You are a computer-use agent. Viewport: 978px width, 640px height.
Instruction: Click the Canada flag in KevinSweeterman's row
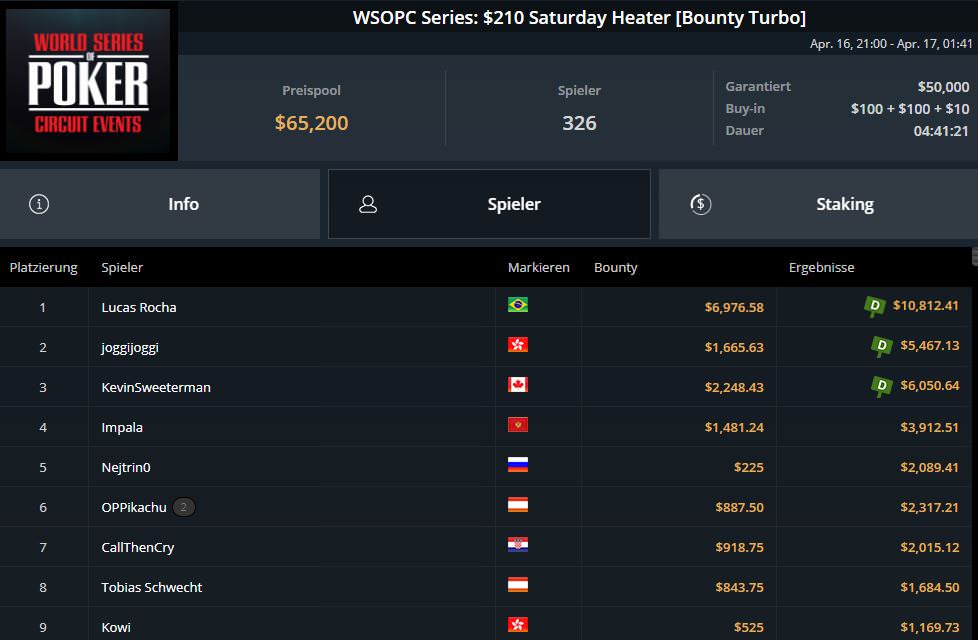click(518, 385)
